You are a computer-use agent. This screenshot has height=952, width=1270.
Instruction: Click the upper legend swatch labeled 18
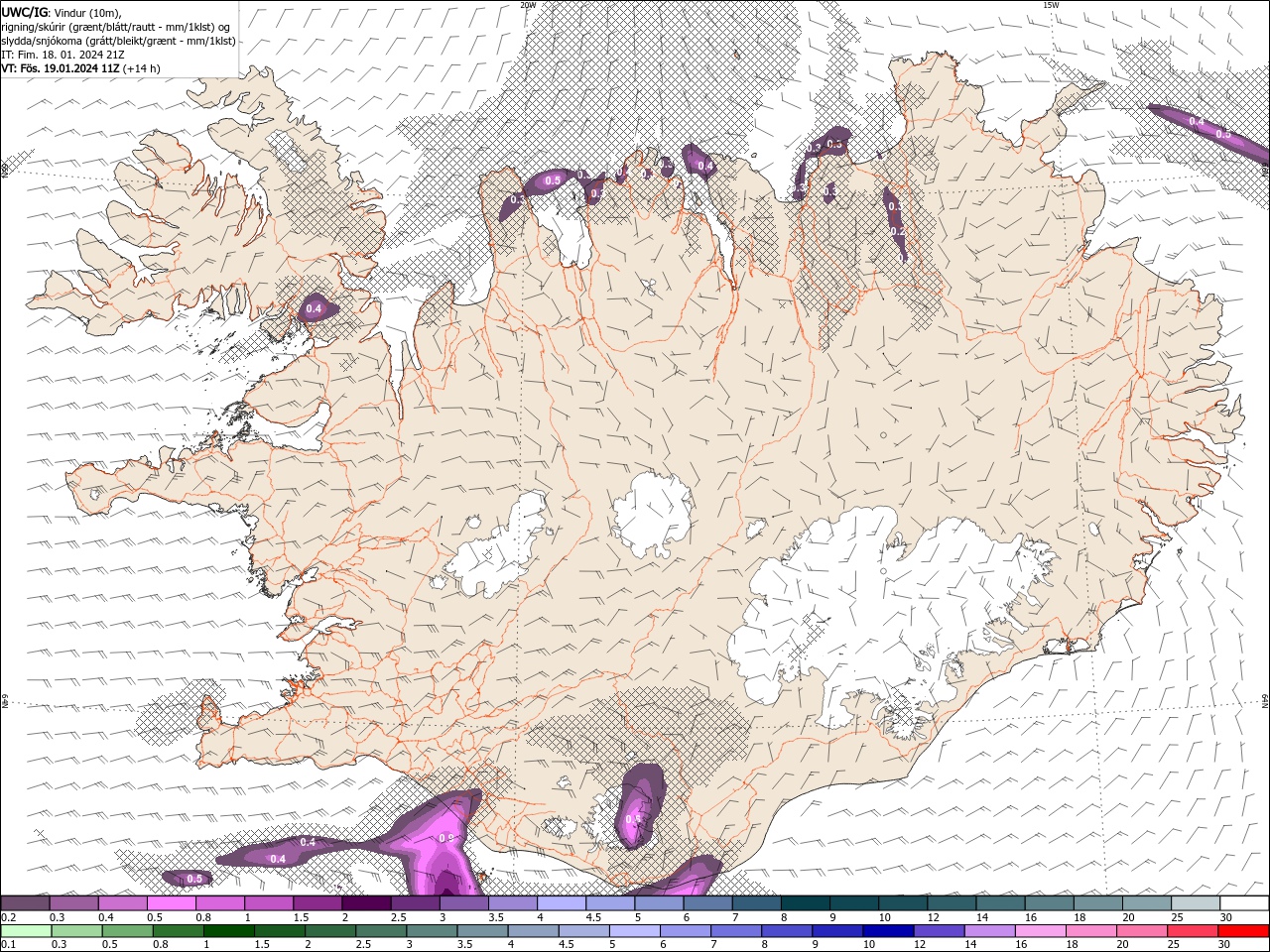[x=1097, y=903]
